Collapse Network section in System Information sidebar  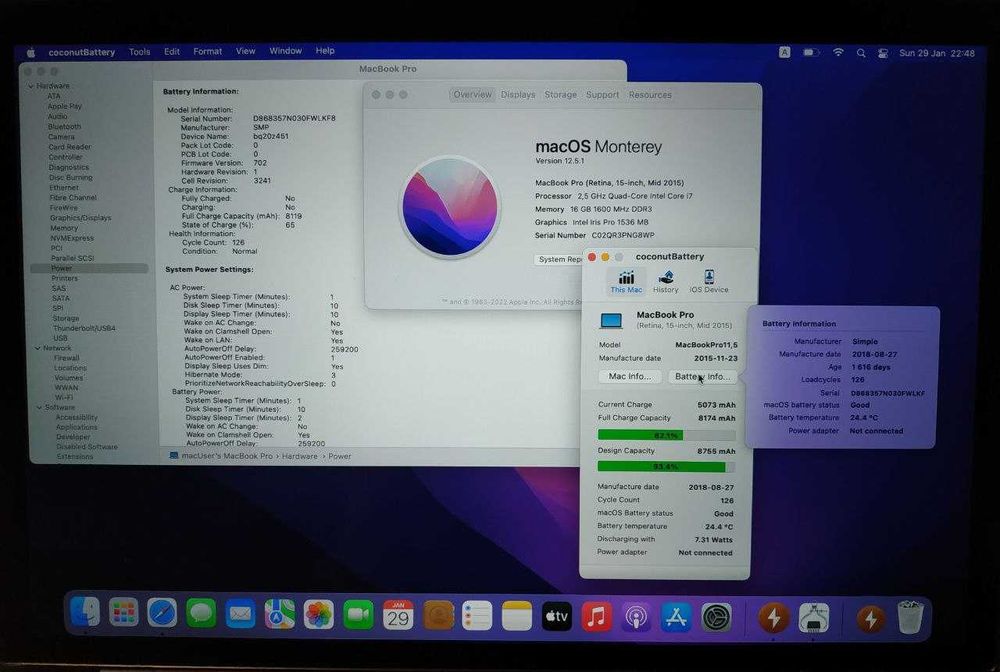click(37, 348)
